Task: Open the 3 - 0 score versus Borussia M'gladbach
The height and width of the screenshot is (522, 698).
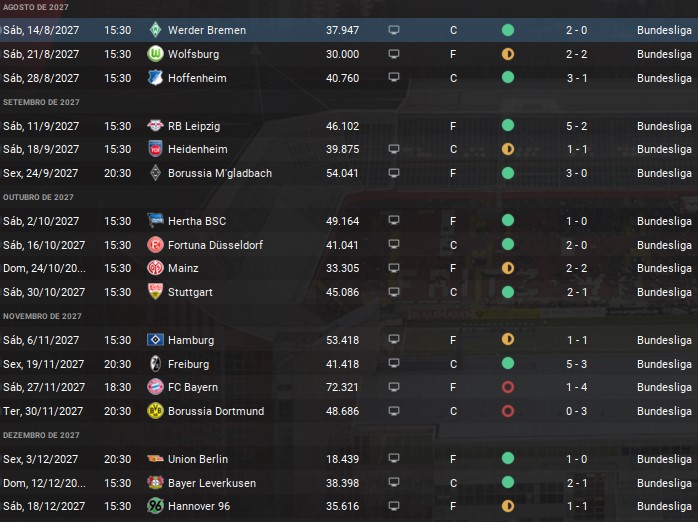Action: click(x=576, y=173)
